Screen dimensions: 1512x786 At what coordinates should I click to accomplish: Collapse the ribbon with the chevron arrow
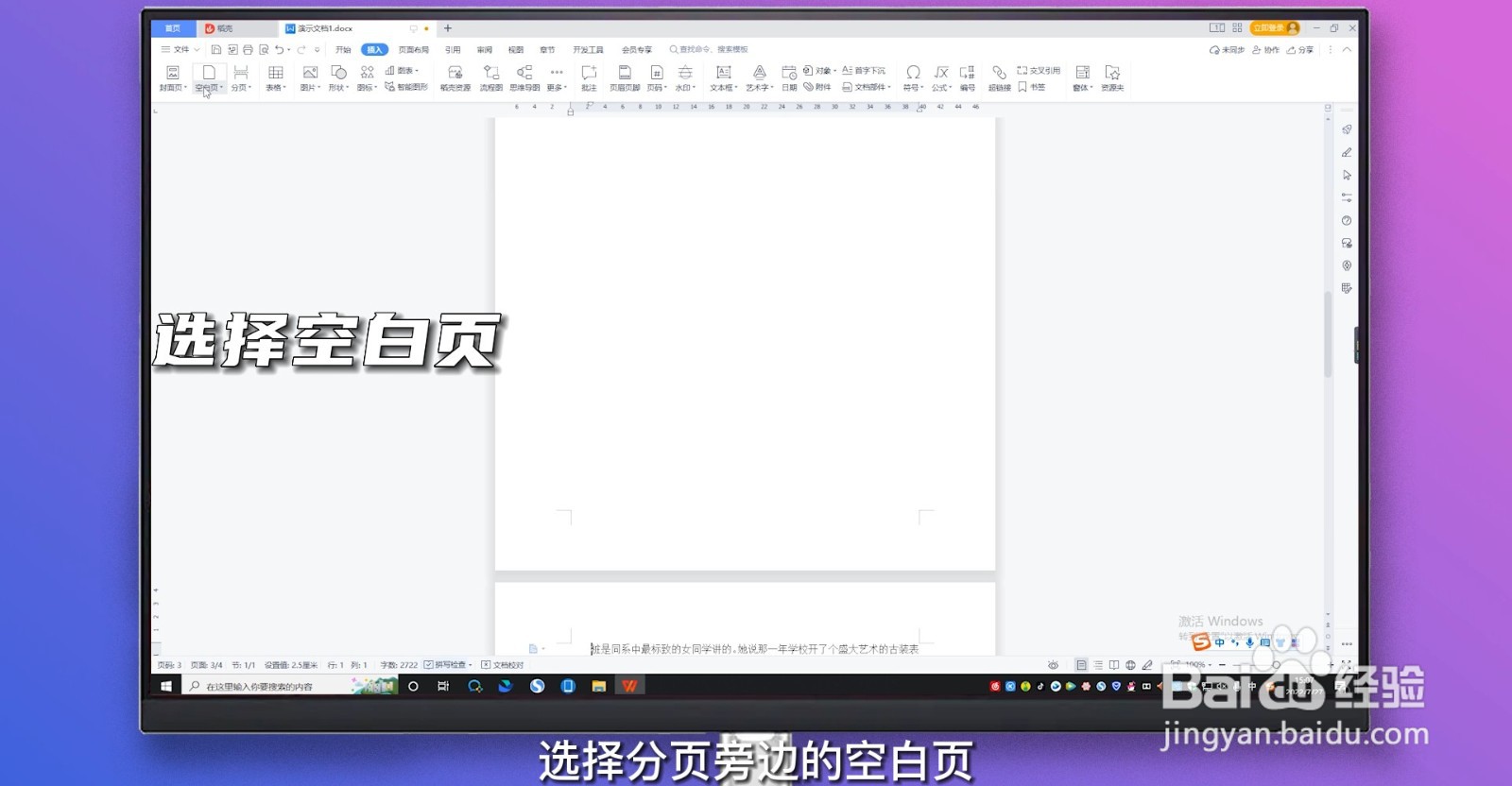pyautogui.click(x=1347, y=50)
